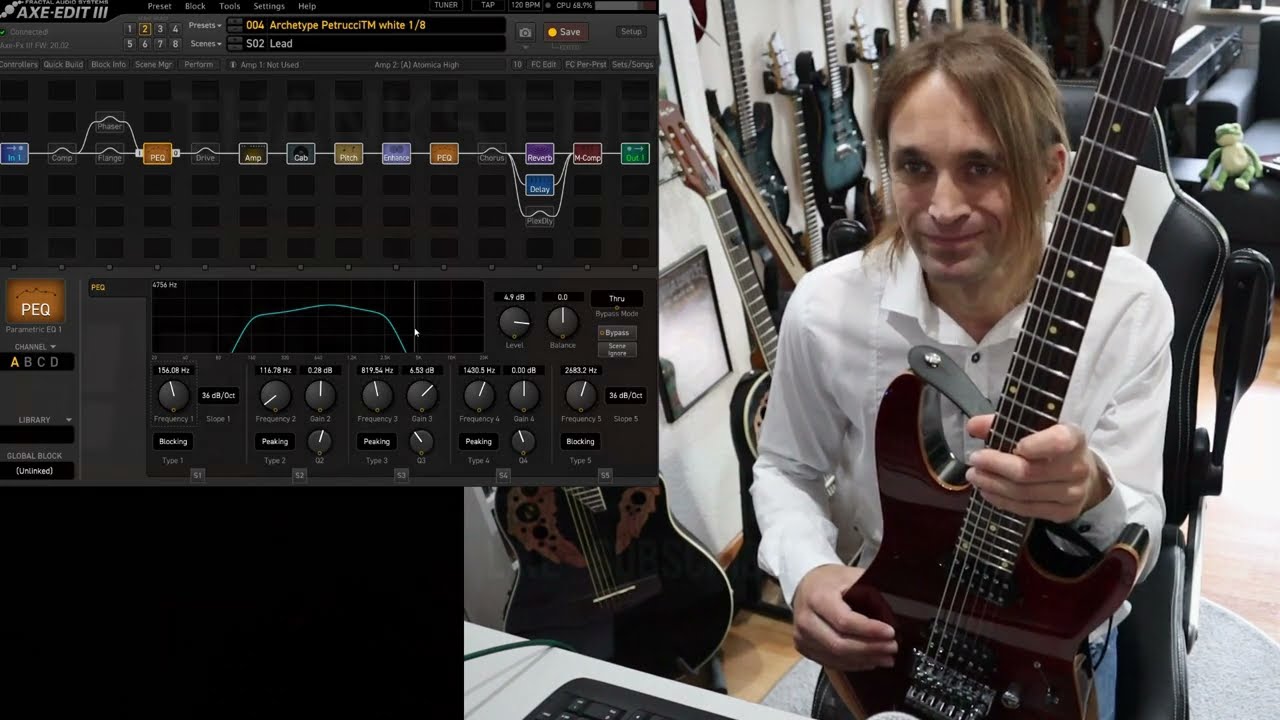The height and width of the screenshot is (720, 1280).
Task: Click the Q2 knob
Action: pos(320,441)
